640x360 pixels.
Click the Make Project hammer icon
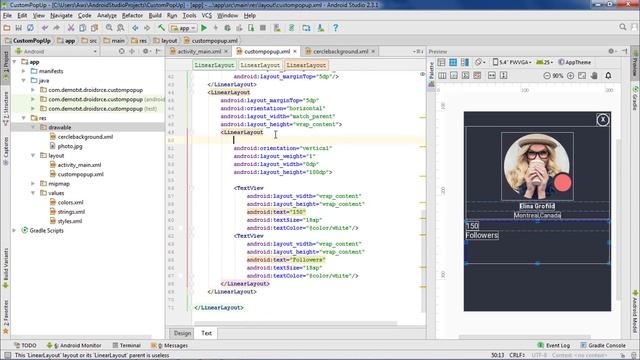point(162,28)
